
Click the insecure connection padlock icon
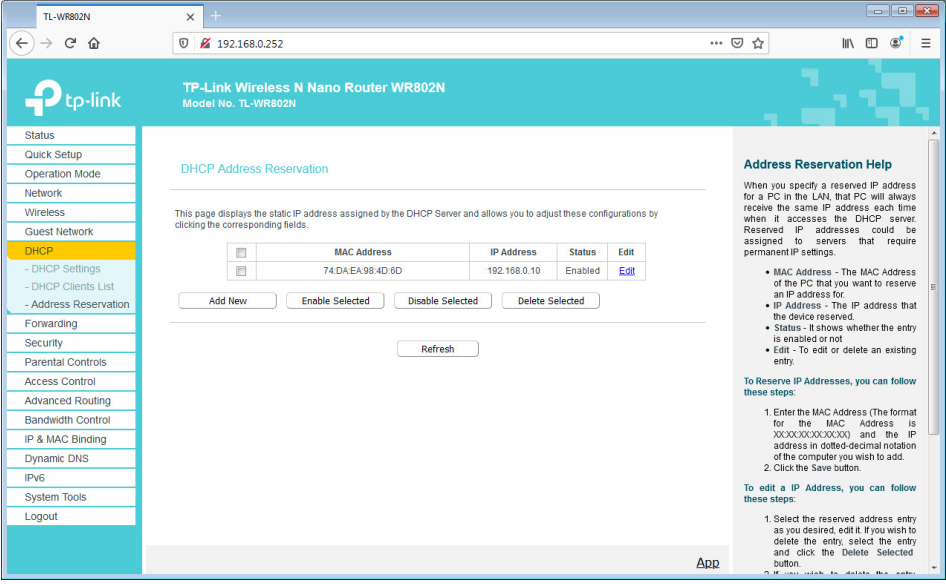coord(205,43)
